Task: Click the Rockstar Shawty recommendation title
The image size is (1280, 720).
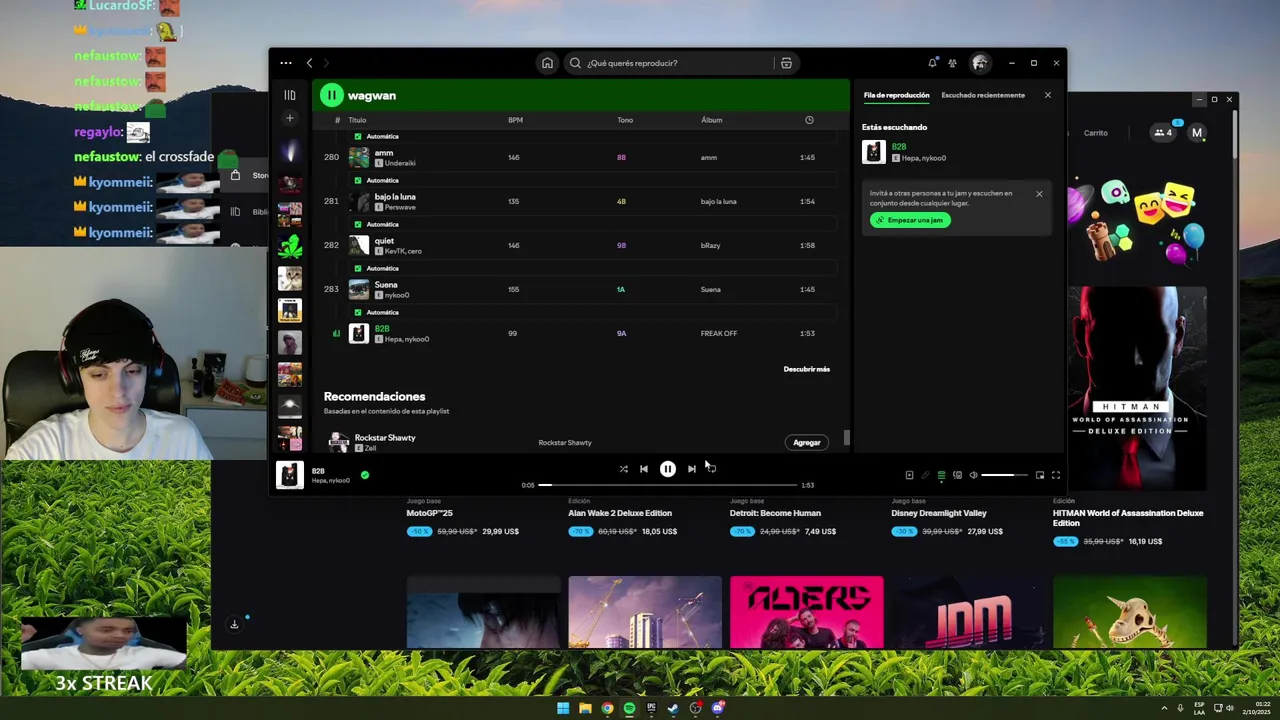Action: (x=384, y=437)
